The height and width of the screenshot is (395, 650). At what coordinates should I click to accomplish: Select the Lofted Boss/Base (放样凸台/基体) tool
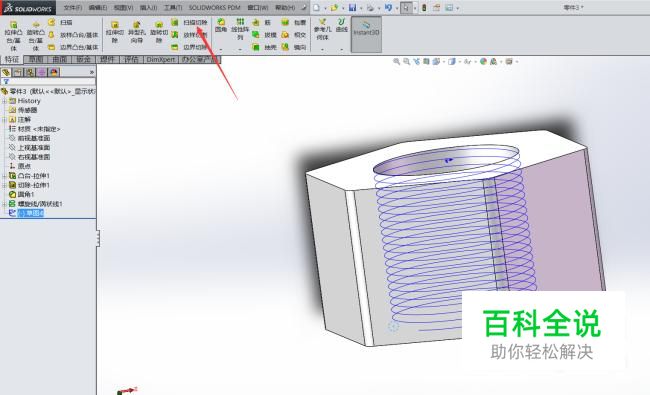pyautogui.click(x=73, y=35)
